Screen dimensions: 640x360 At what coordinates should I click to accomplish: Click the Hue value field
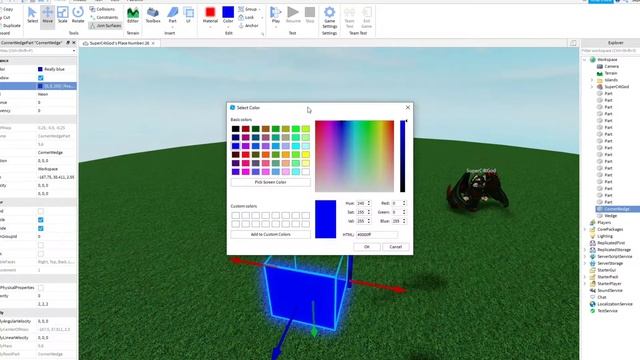(361, 203)
